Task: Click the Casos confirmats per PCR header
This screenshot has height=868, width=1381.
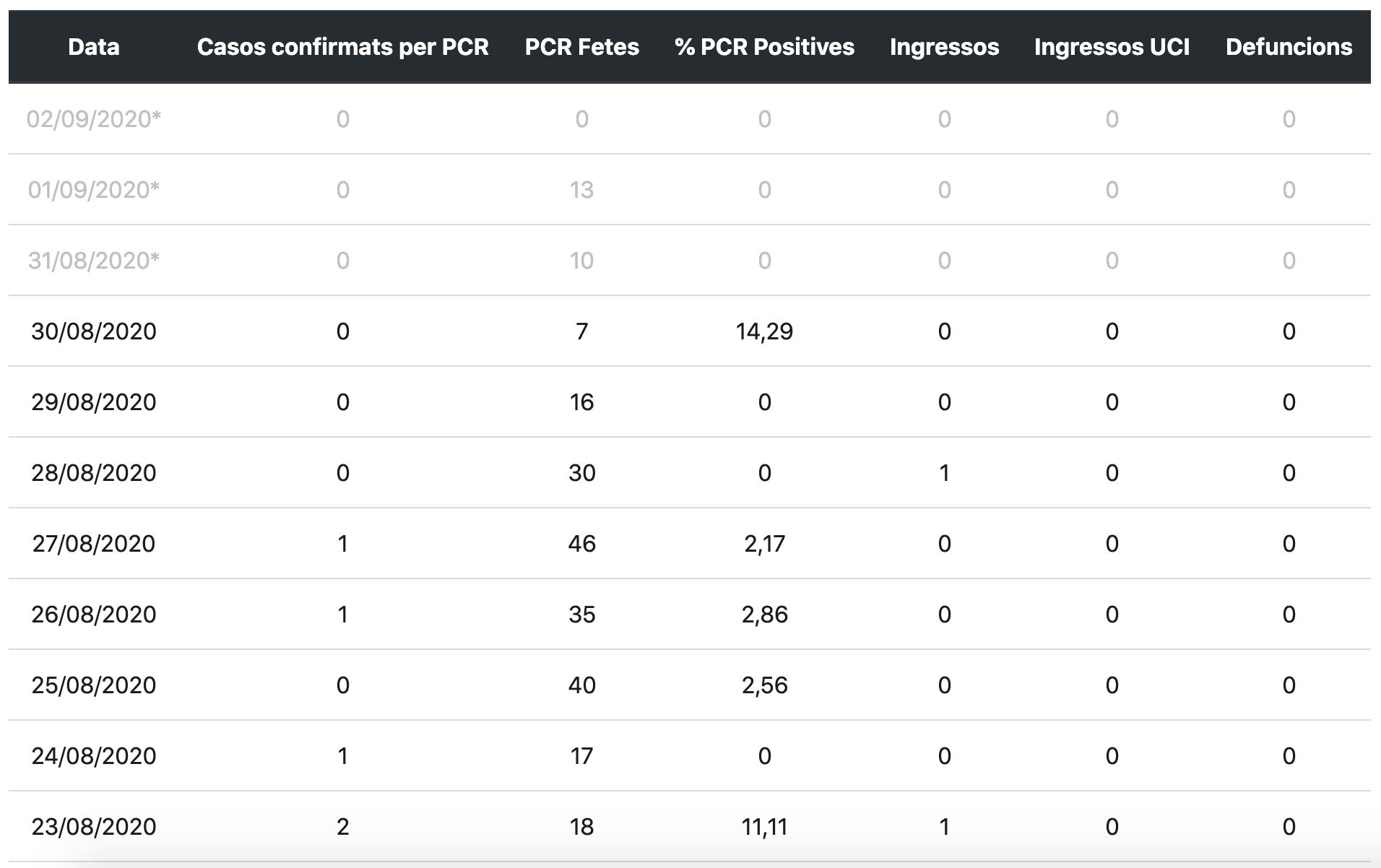Action: pos(342,47)
